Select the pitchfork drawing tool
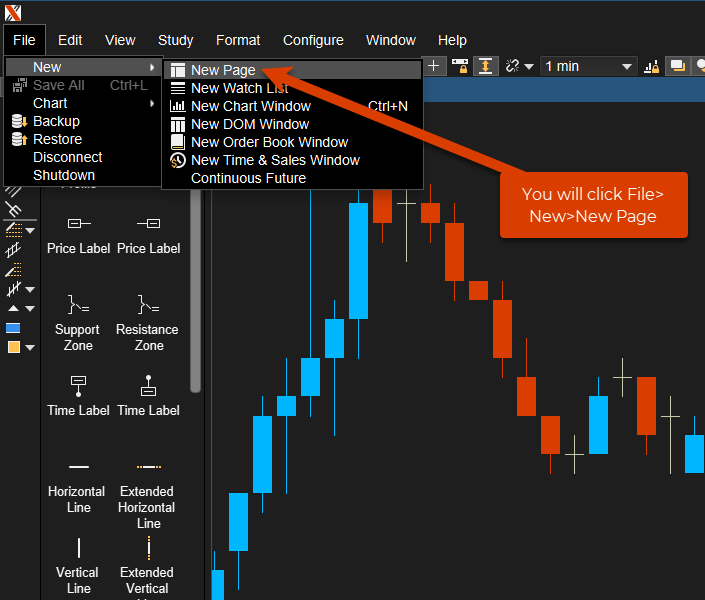Screen dimensions: 705x600 13,210
